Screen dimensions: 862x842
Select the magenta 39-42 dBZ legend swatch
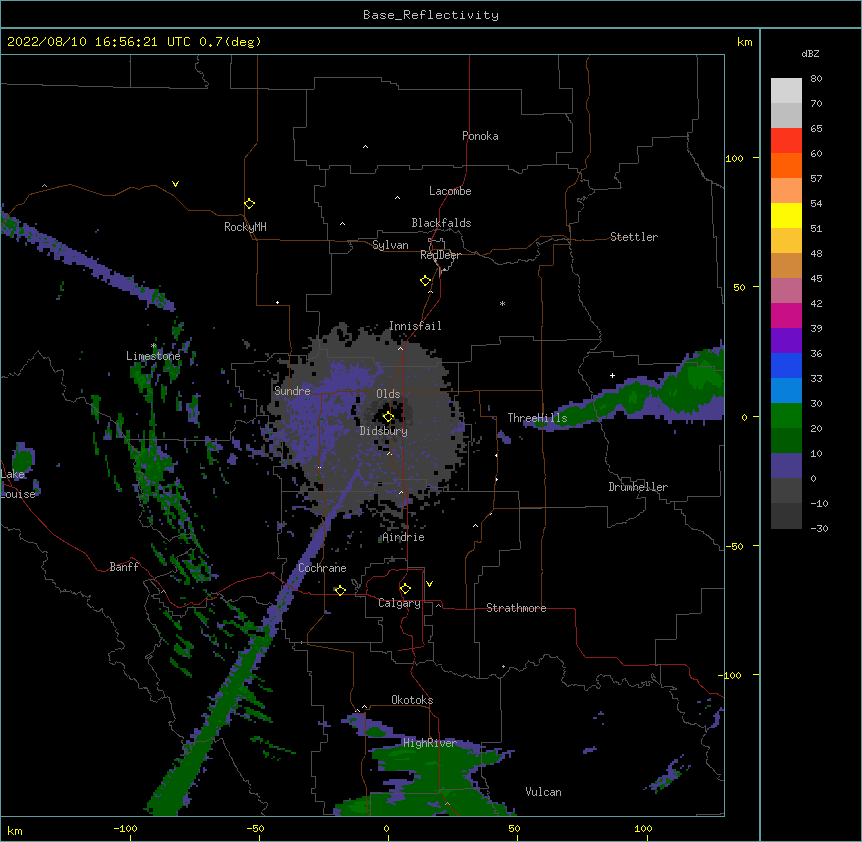coord(786,315)
